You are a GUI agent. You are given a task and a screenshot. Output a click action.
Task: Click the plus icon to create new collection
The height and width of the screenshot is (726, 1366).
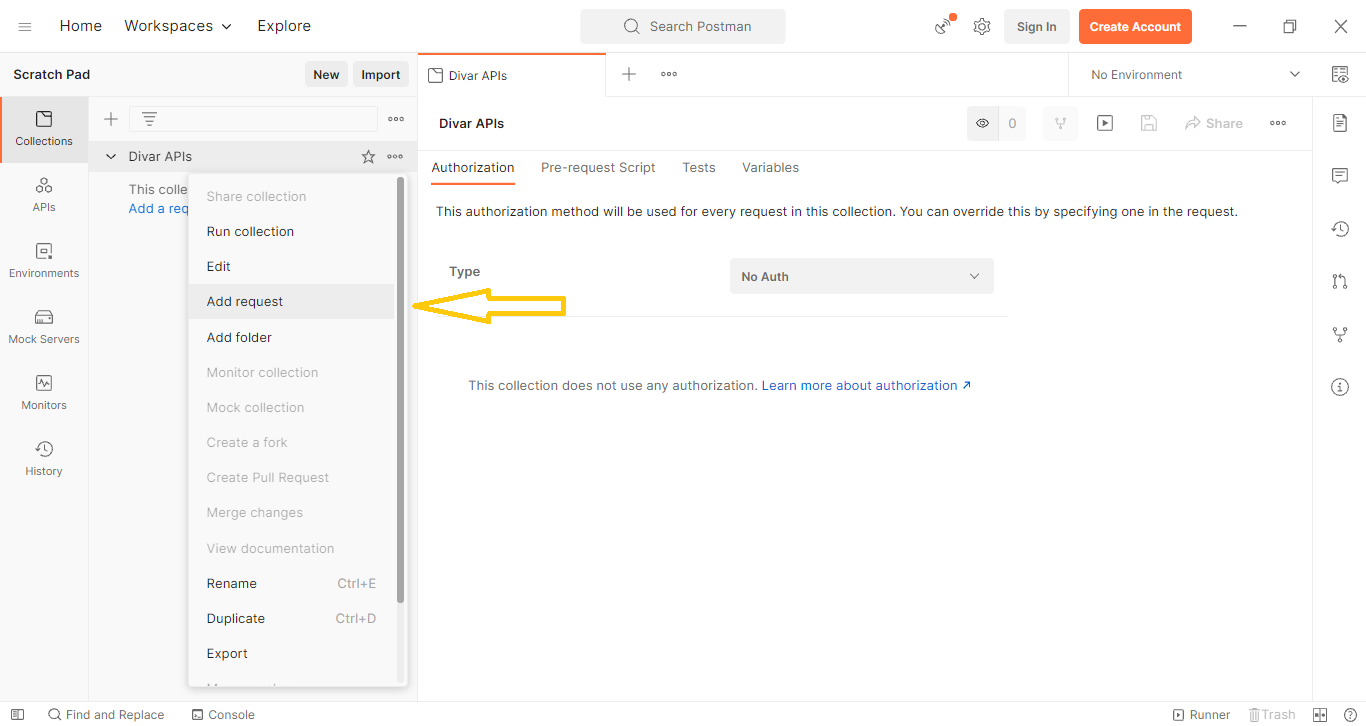[x=111, y=119]
